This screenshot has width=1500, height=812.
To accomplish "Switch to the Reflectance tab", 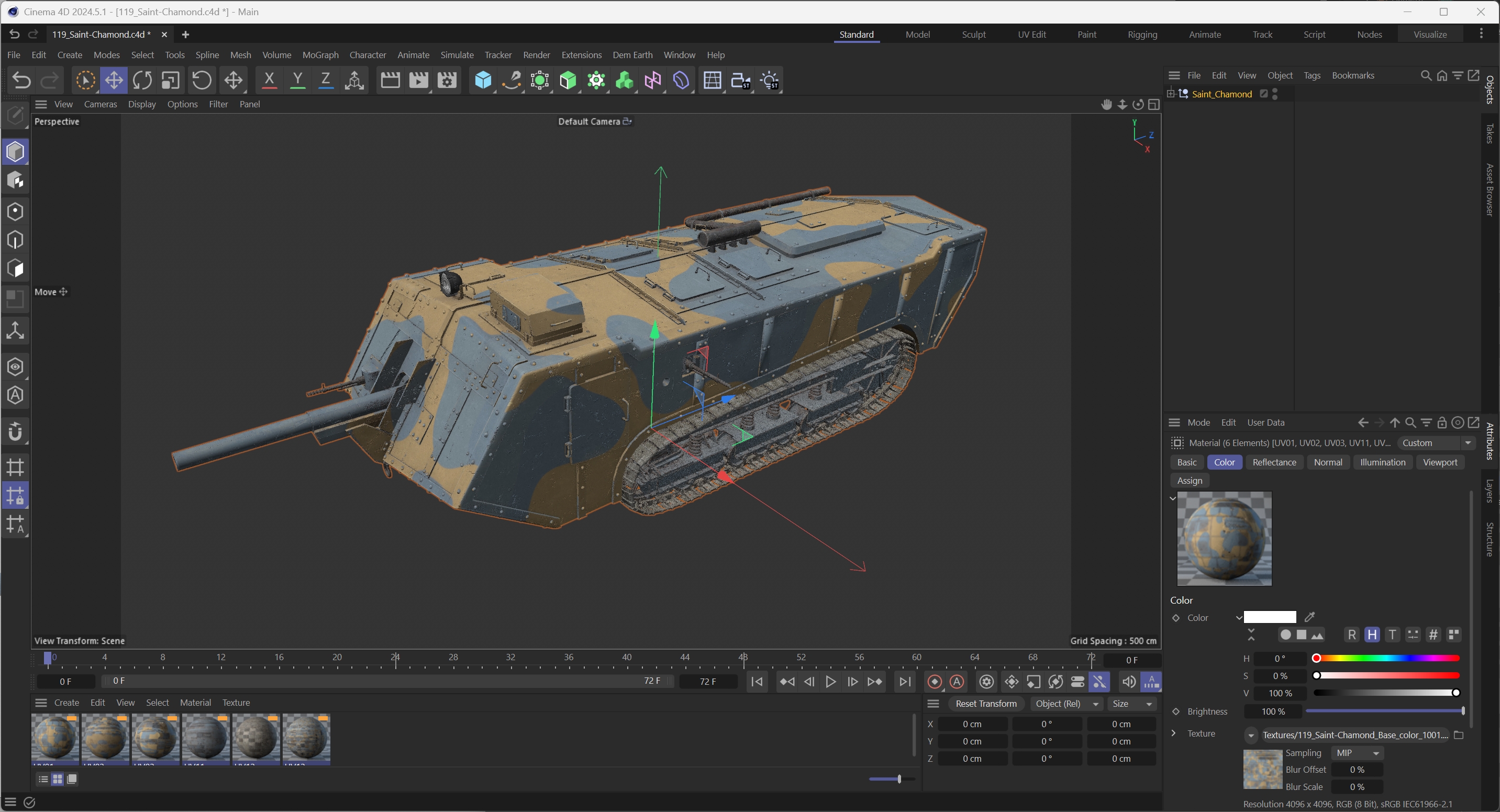I will [1274, 462].
